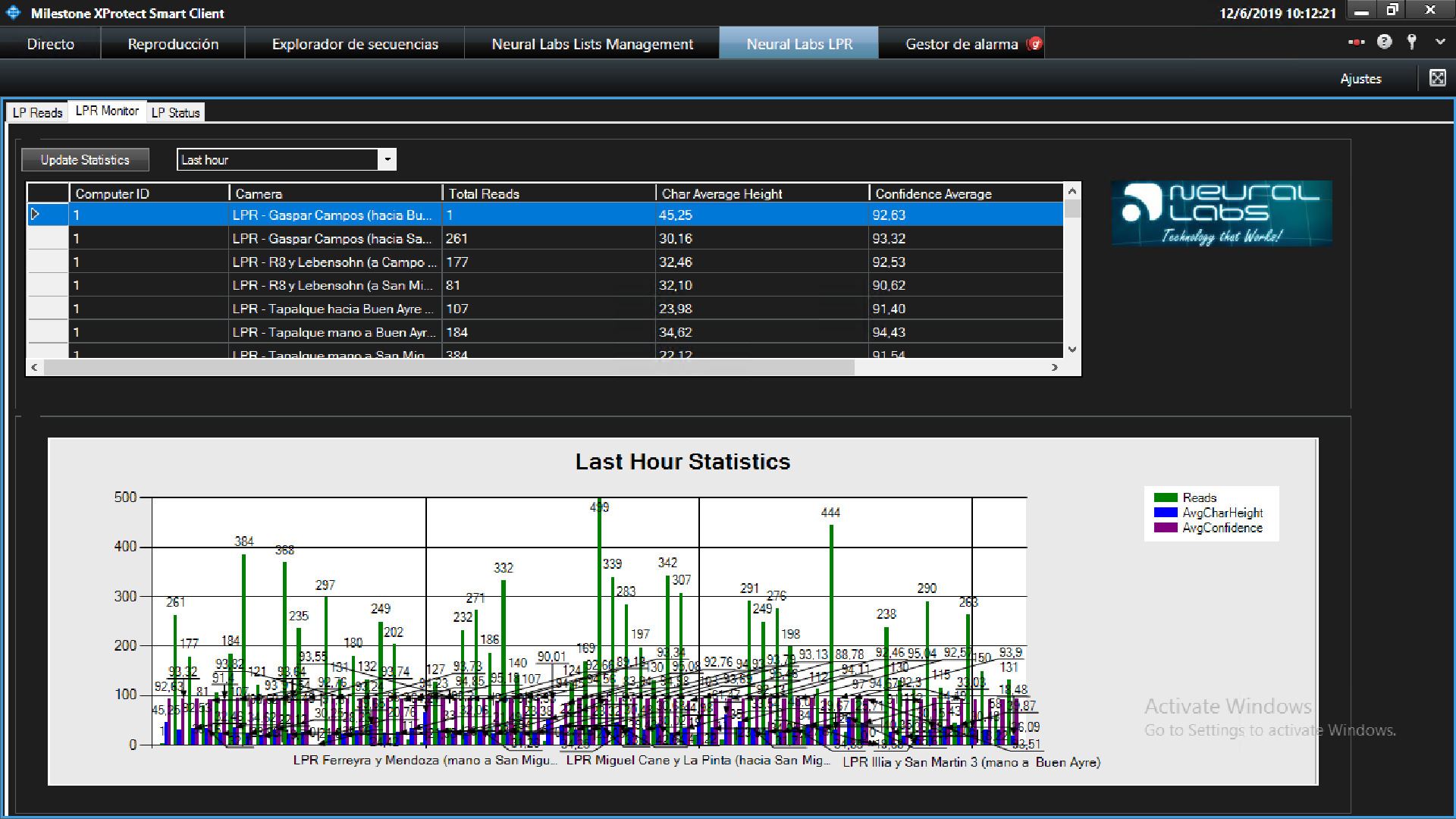Click the row selector arrow on first row
The width and height of the screenshot is (1456, 819).
[35, 215]
